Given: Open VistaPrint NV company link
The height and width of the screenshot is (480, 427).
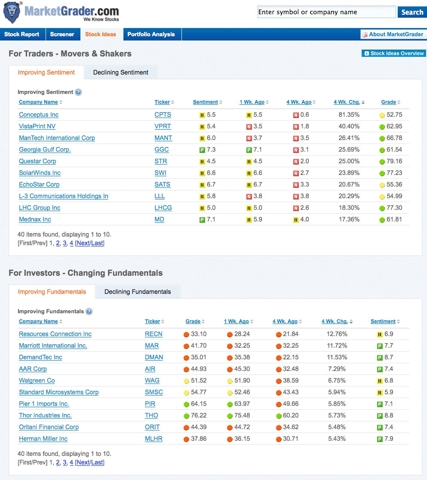Looking at the screenshot, I should (x=37, y=127).
